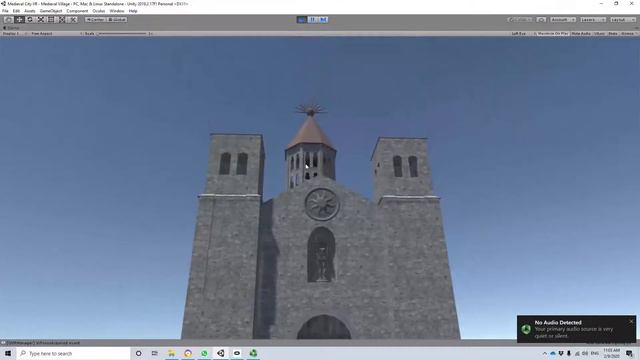
Task: Open the taskbar clock and calendar
Action: point(611,353)
